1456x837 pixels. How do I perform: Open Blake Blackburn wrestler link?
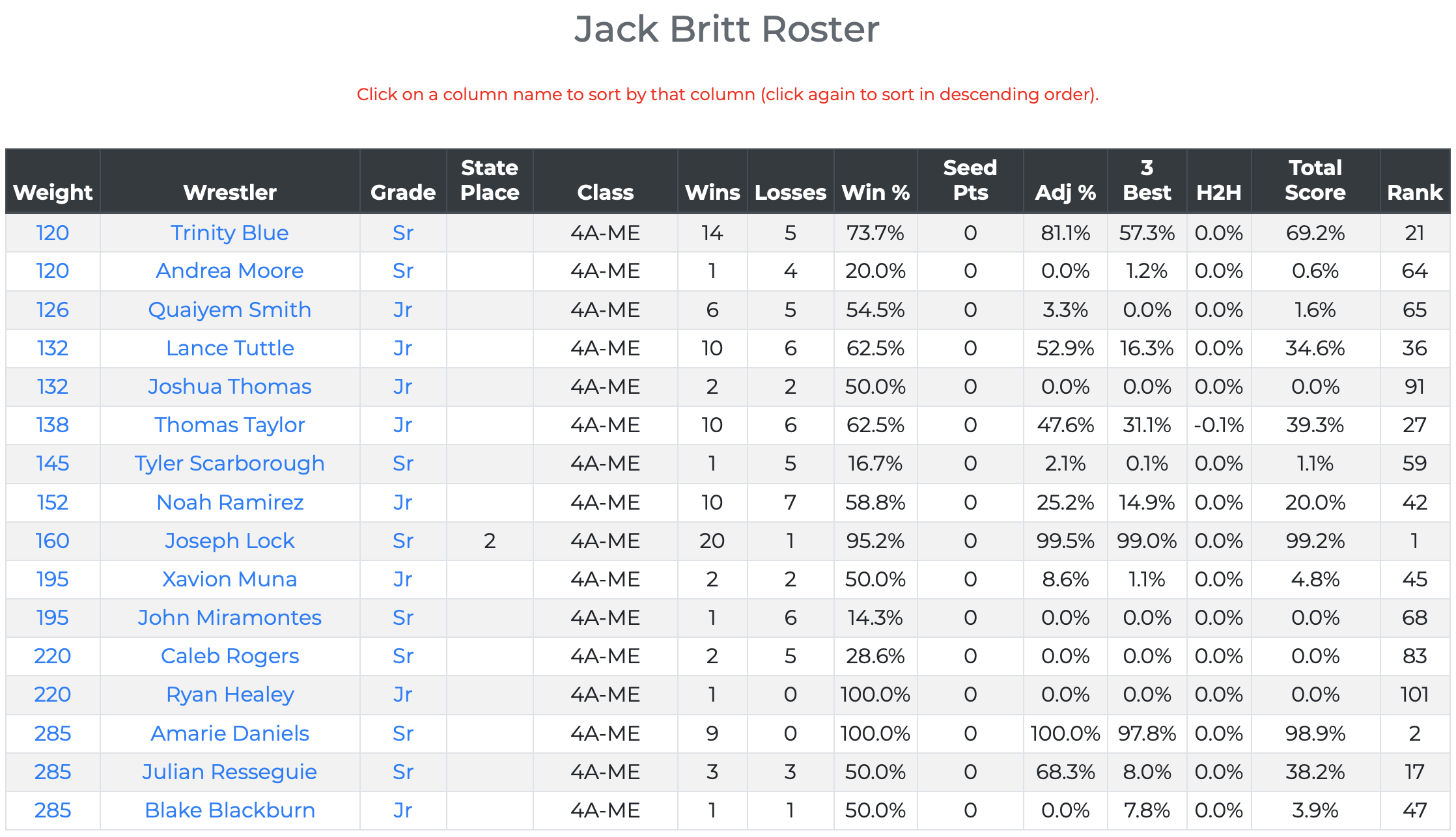[x=230, y=810]
